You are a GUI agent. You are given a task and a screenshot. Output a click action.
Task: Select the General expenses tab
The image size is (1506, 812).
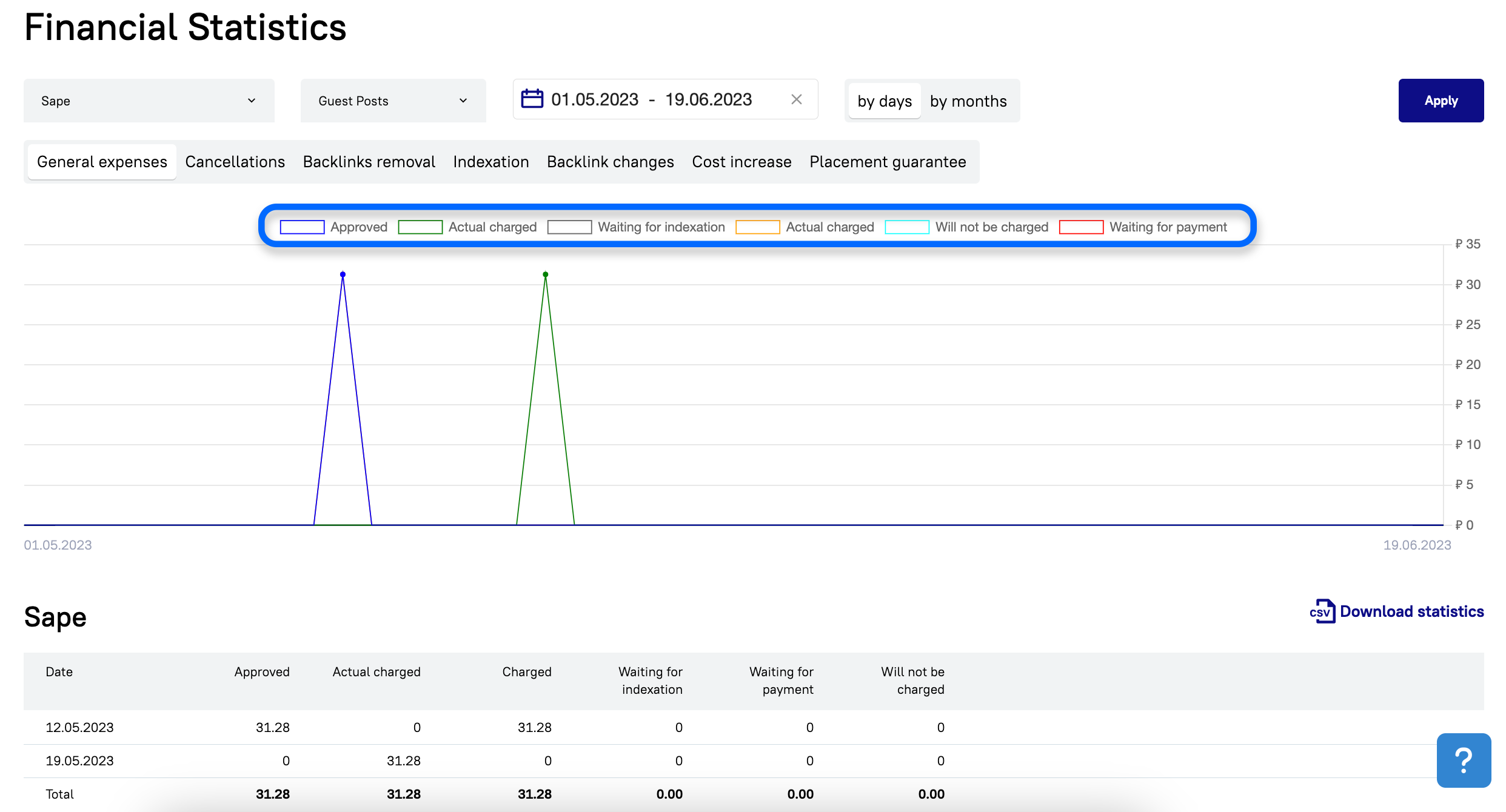pos(102,162)
